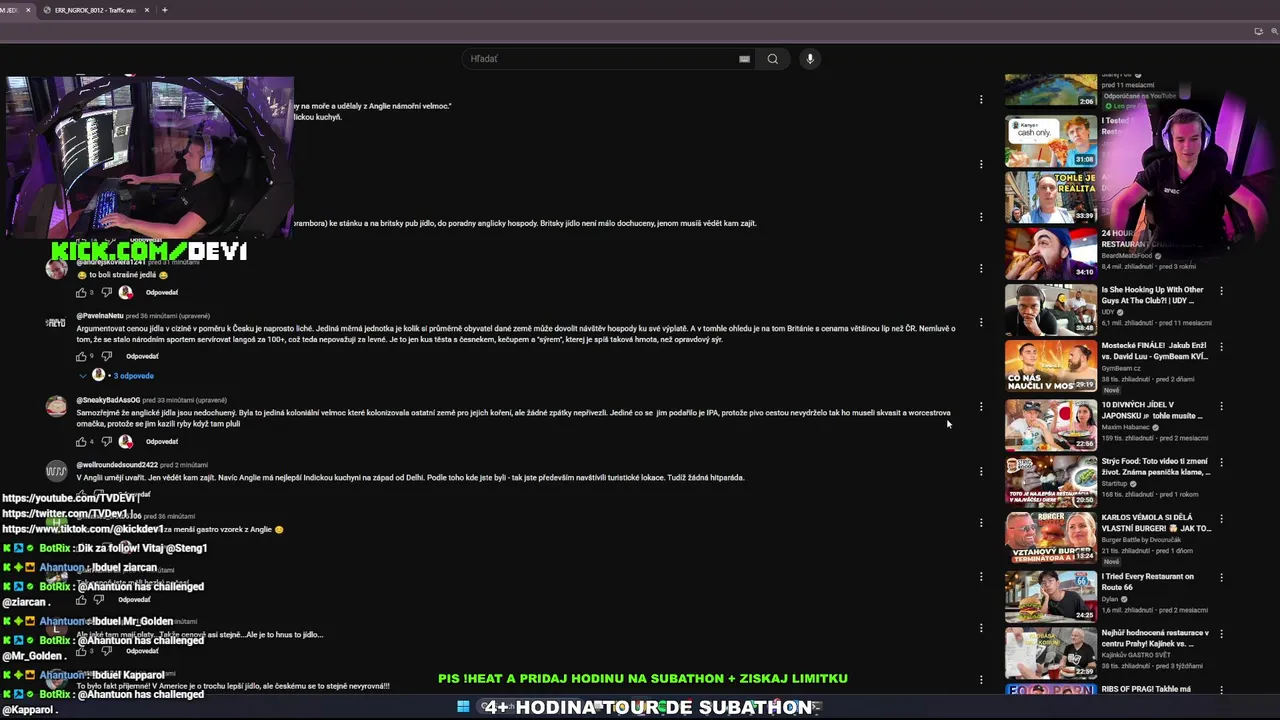Open the three-dot menu for the 'KARLOS VÉMOLA' video
Viewport: 1280px width, 720px height.
click(x=1221, y=520)
